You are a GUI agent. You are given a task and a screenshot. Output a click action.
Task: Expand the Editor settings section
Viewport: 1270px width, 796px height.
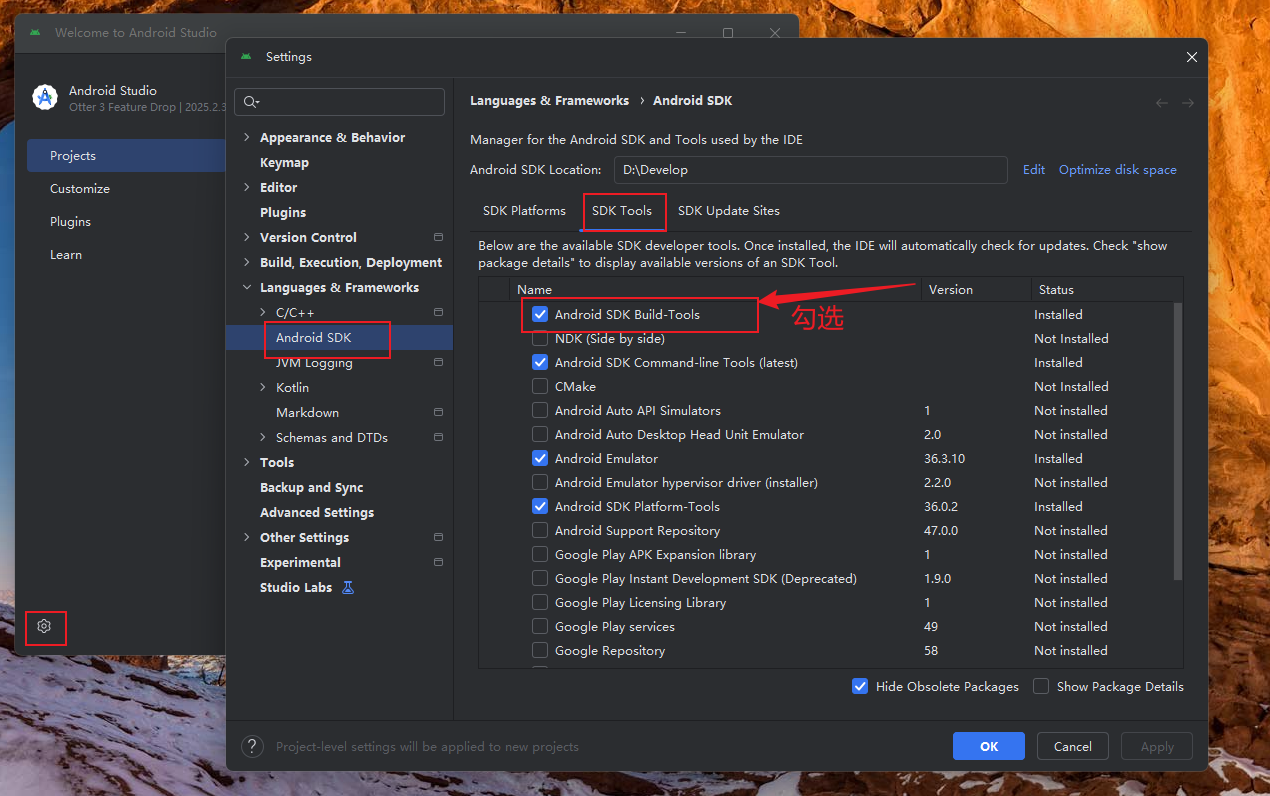click(247, 187)
